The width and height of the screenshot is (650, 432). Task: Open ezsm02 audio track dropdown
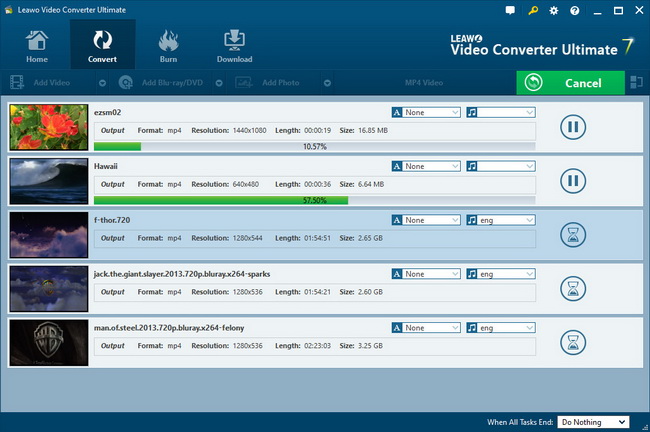(x=501, y=112)
